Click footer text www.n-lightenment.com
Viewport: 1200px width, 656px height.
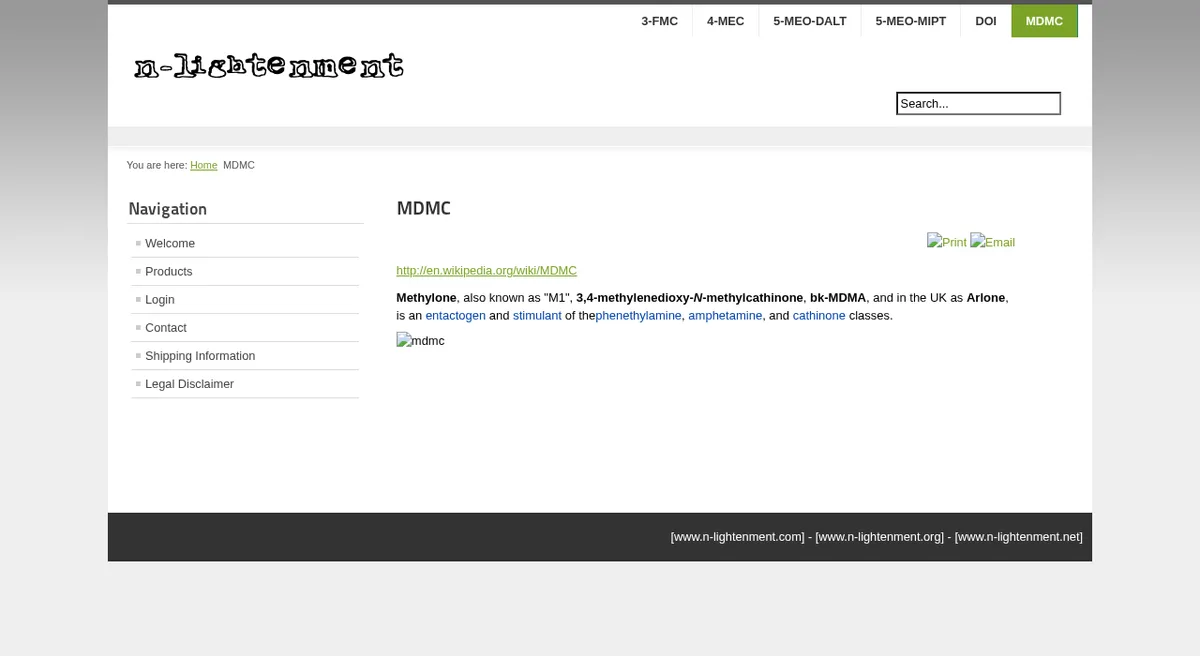[x=737, y=537]
